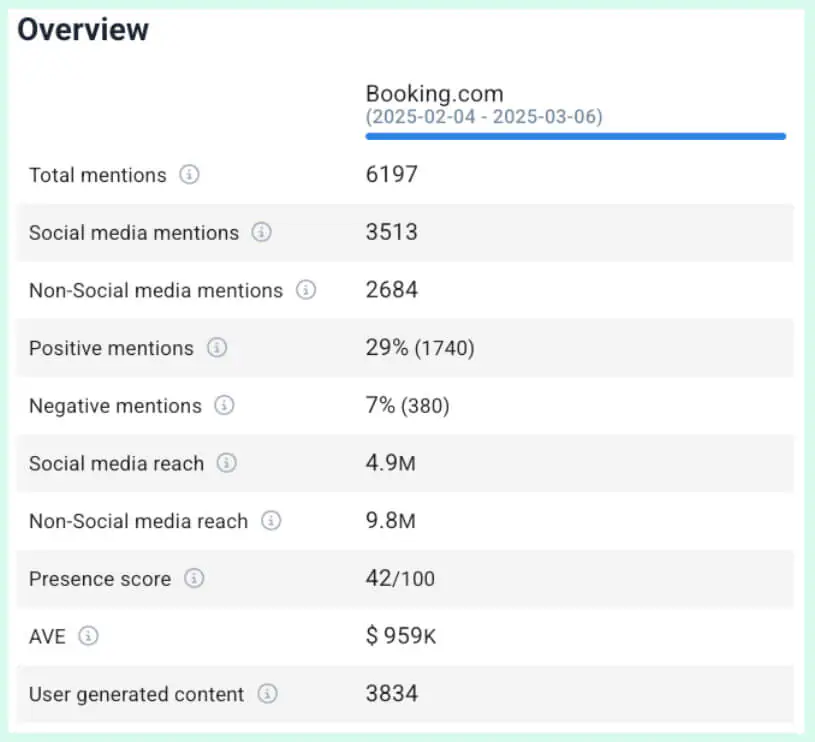Image resolution: width=815 pixels, height=742 pixels.
Task: Click the AVE info icon
Action: (88, 636)
